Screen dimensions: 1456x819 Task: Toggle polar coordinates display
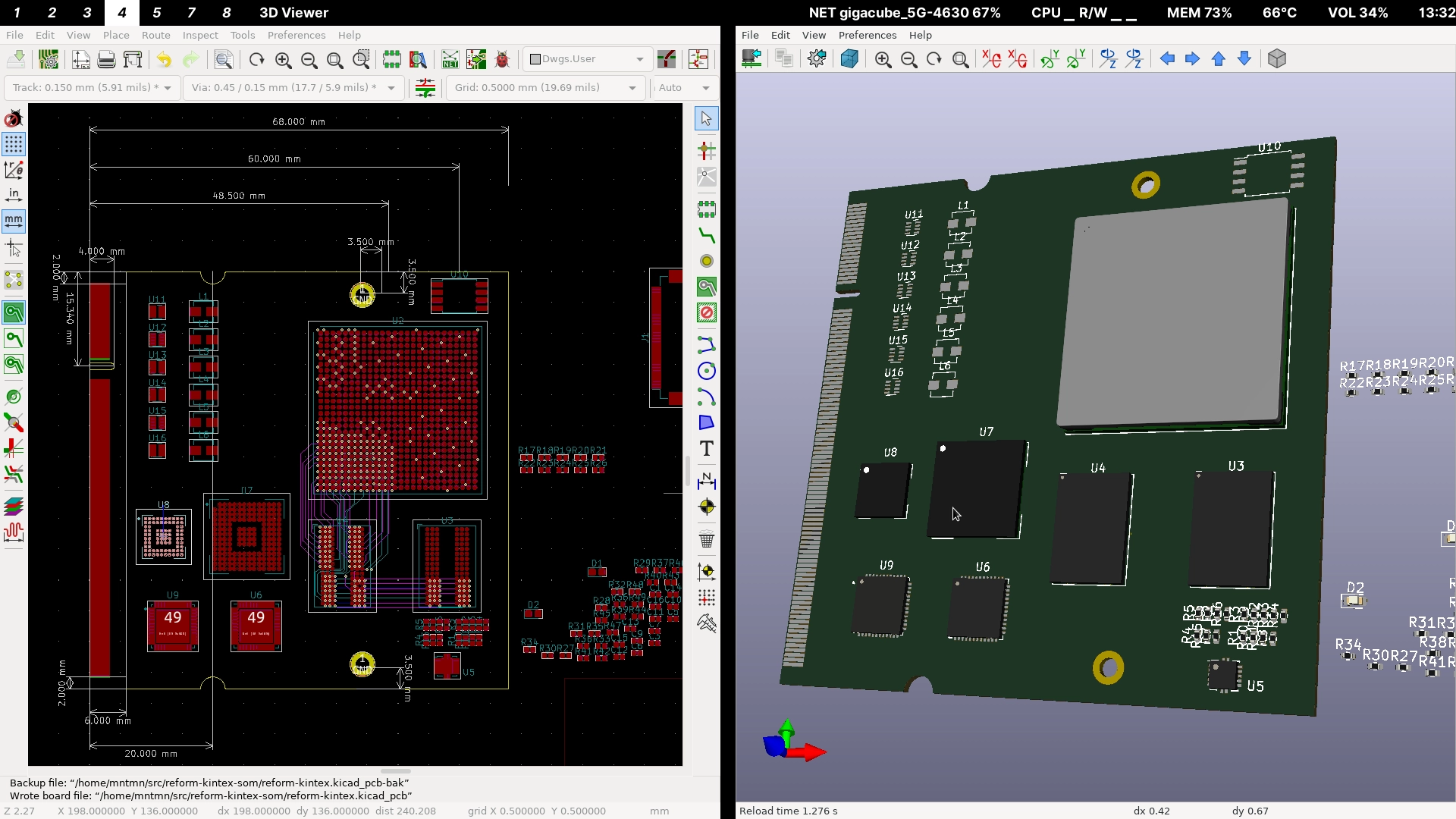[x=14, y=170]
